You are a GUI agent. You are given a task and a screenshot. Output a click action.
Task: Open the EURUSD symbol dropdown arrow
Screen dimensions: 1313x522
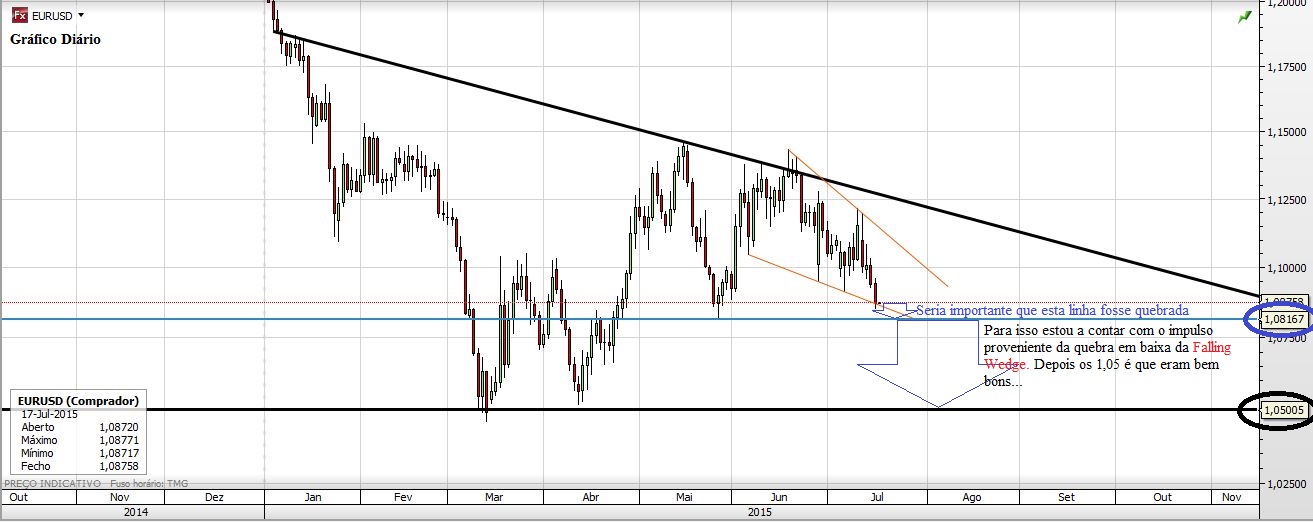tap(81, 16)
